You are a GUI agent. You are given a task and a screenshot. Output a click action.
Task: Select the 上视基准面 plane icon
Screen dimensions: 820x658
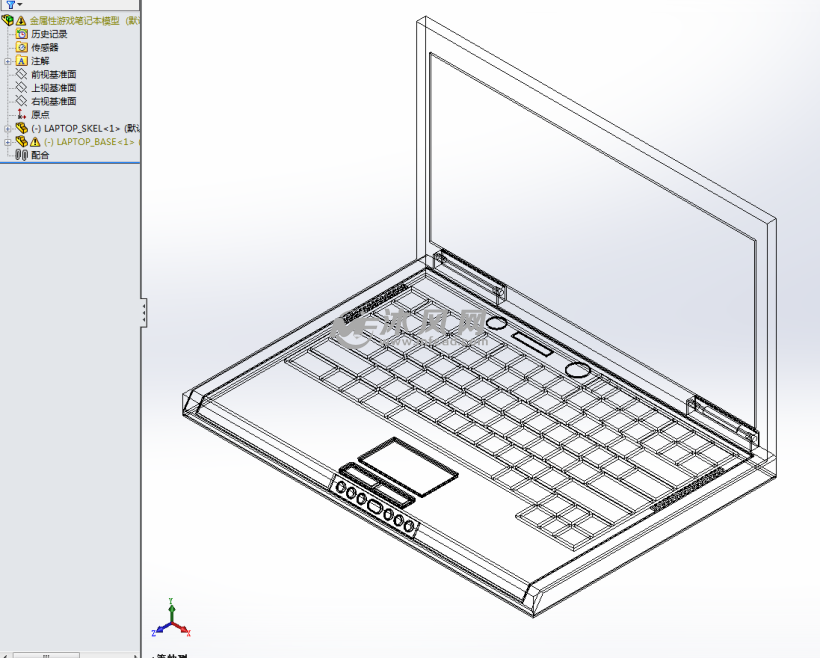[x=22, y=88]
